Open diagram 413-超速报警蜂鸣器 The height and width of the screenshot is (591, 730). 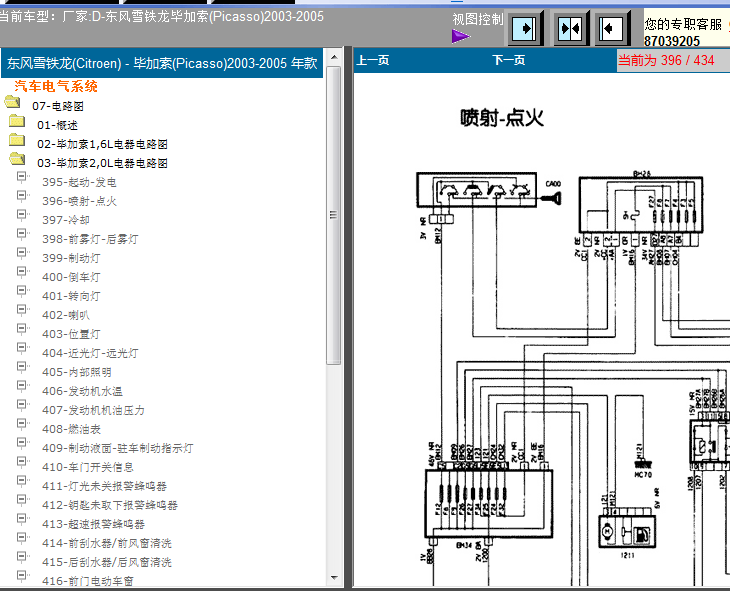[x=93, y=524]
